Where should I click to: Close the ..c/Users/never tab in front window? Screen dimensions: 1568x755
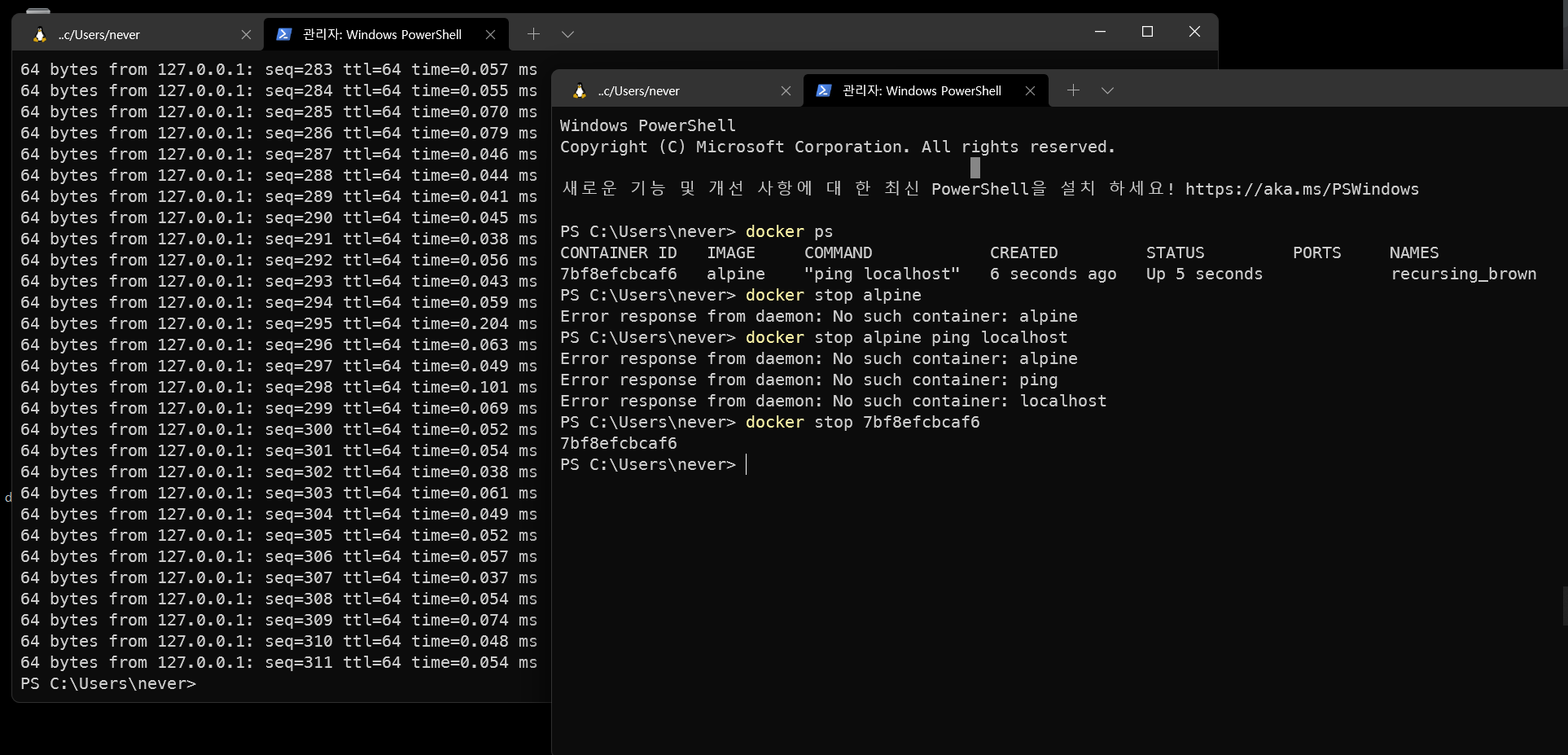coord(786,90)
